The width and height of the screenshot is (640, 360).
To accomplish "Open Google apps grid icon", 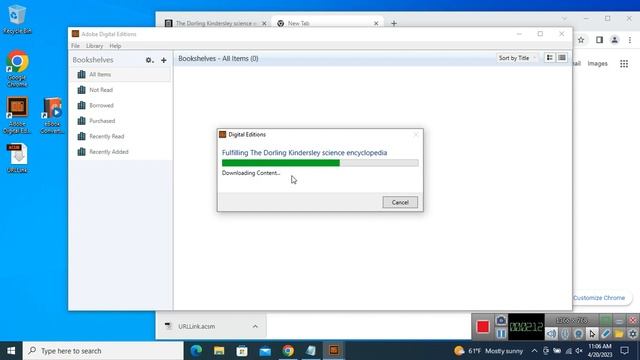I will point(624,64).
